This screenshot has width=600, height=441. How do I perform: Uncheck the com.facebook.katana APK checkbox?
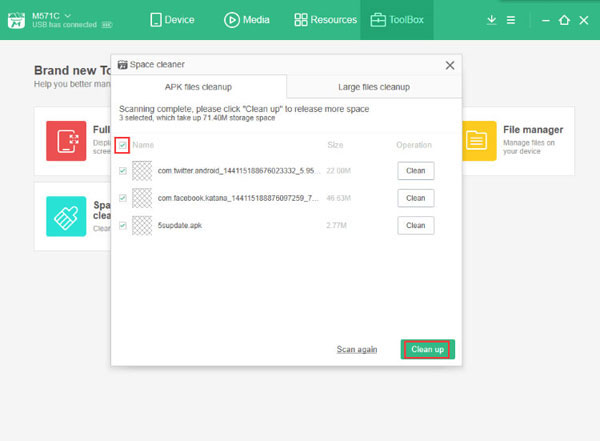pyautogui.click(x=123, y=198)
